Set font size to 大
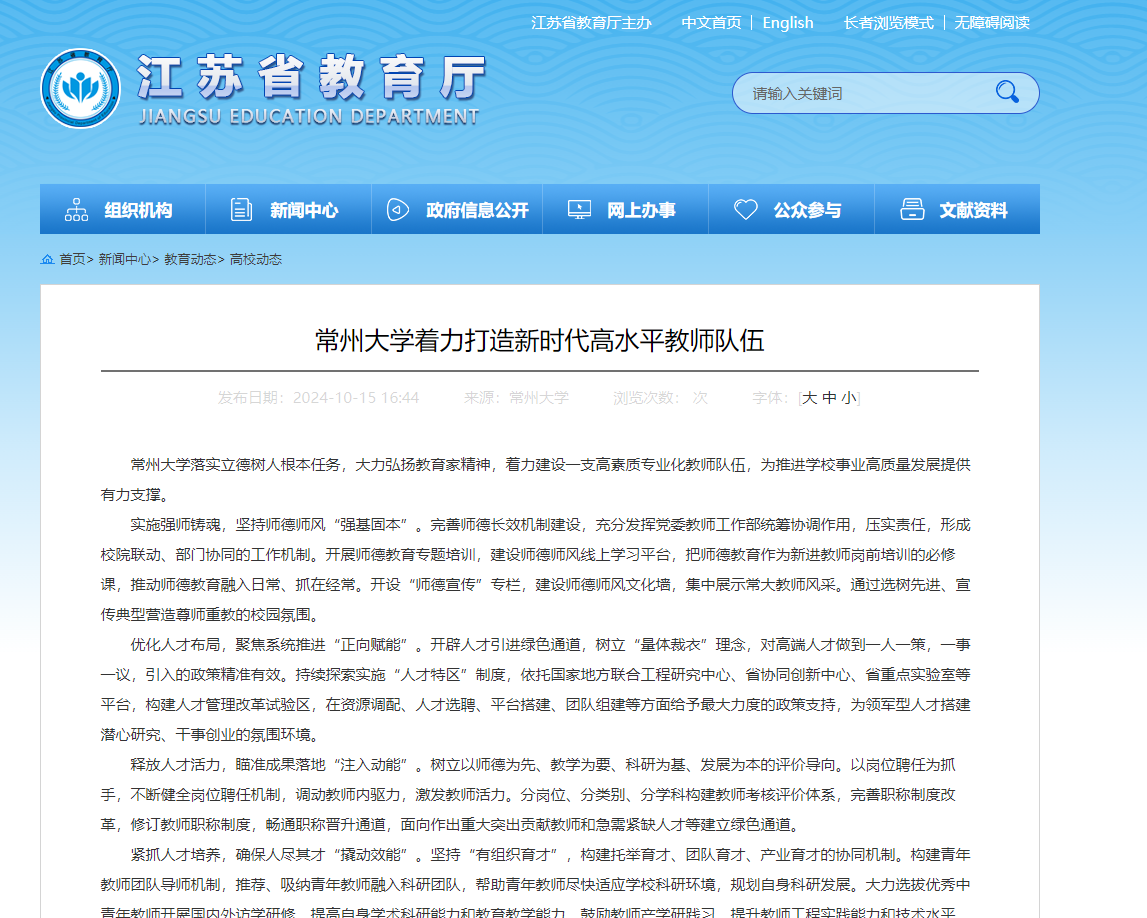Screen dimensions: 1147x918 (x=809, y=398)
